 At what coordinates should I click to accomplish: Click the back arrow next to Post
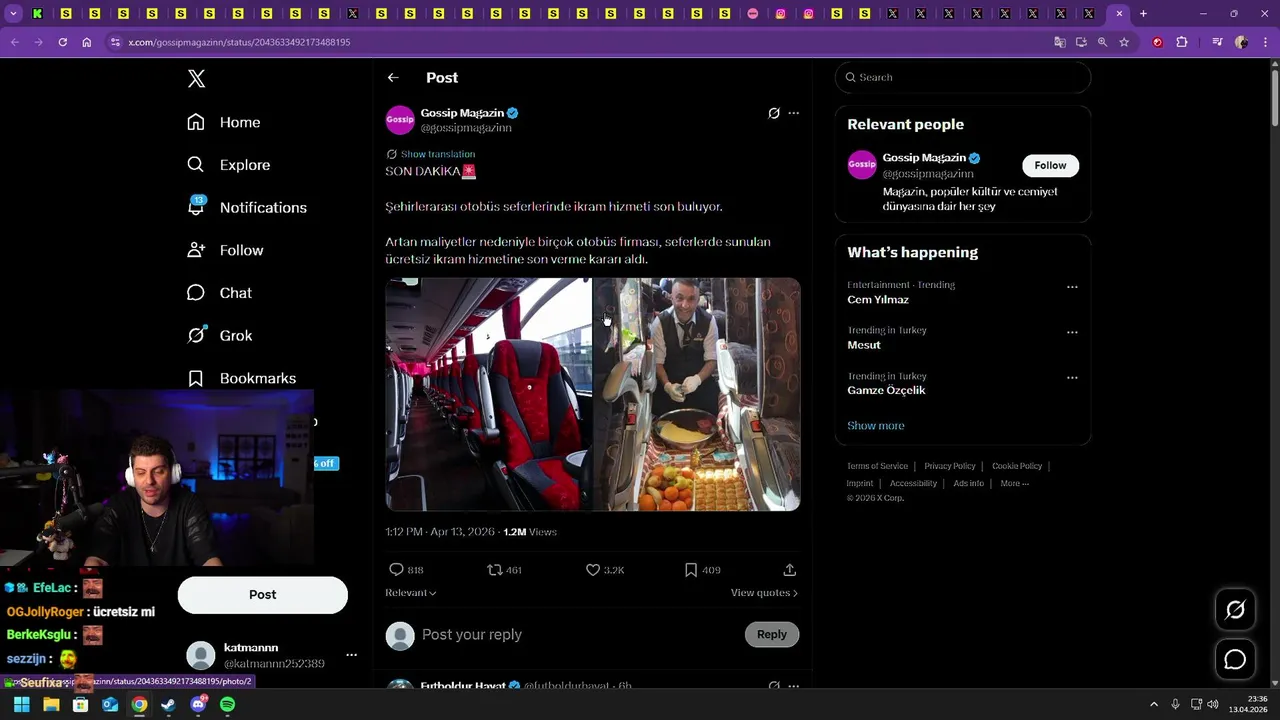click(x=393, y=77)
